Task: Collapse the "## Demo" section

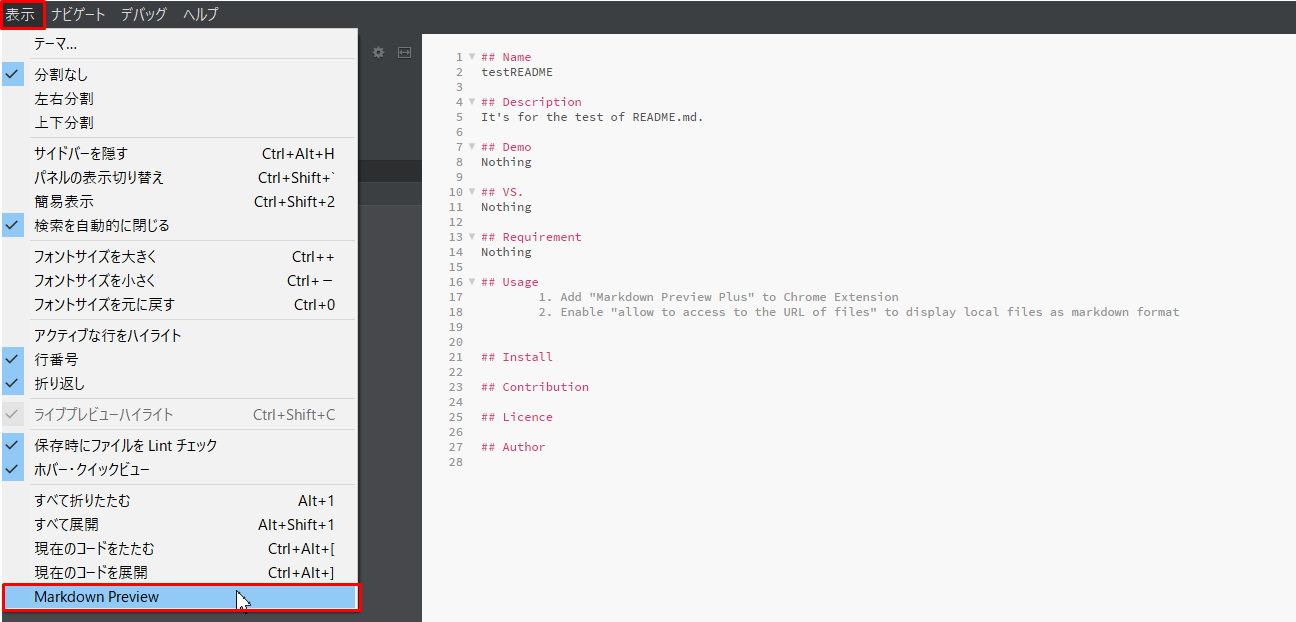Action: (x=471, y=147)
